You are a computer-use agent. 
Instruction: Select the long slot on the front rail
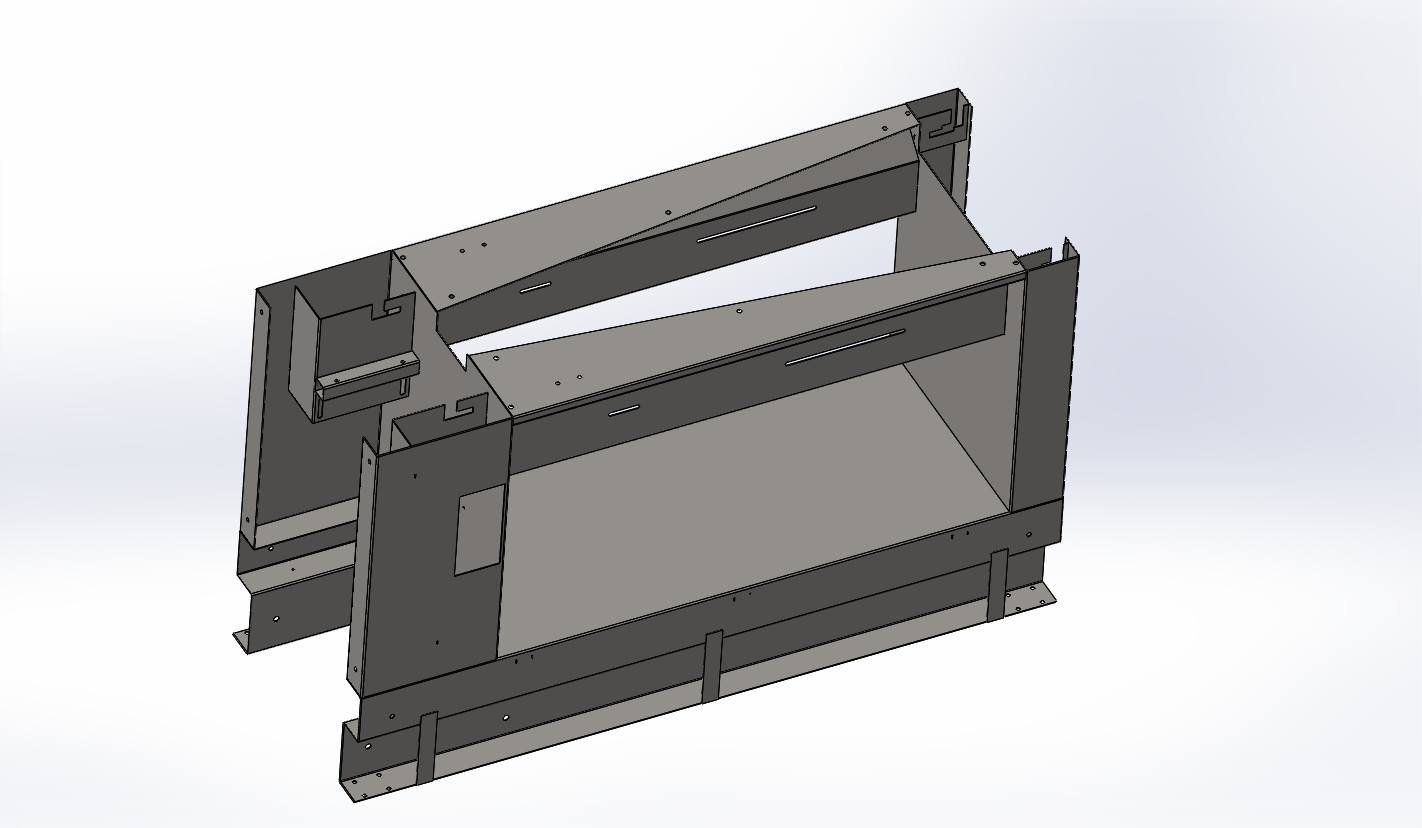pos(845,347)
